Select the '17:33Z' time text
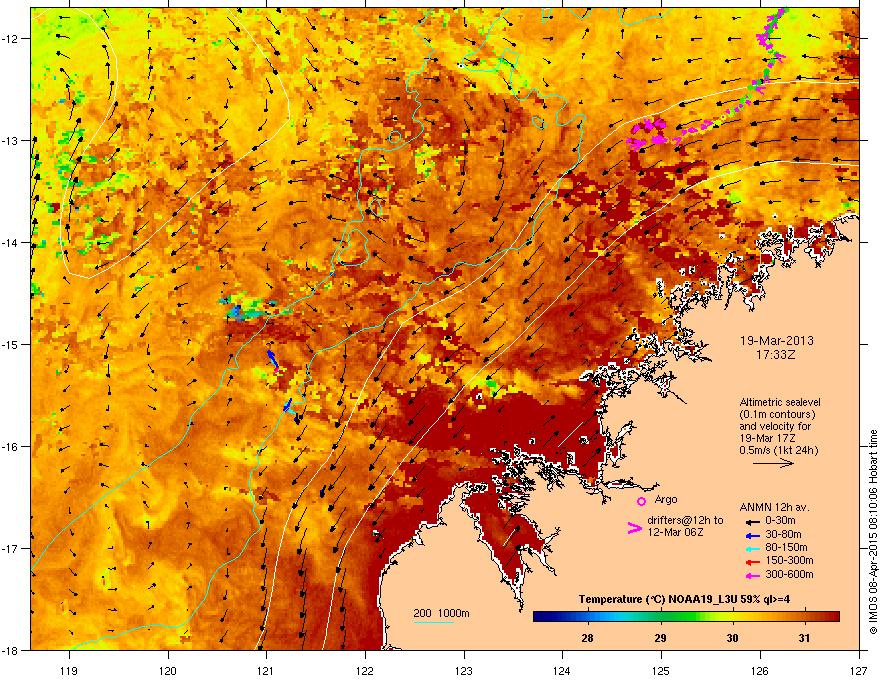This screenshot has width=880, height=680. click(776, 355)
